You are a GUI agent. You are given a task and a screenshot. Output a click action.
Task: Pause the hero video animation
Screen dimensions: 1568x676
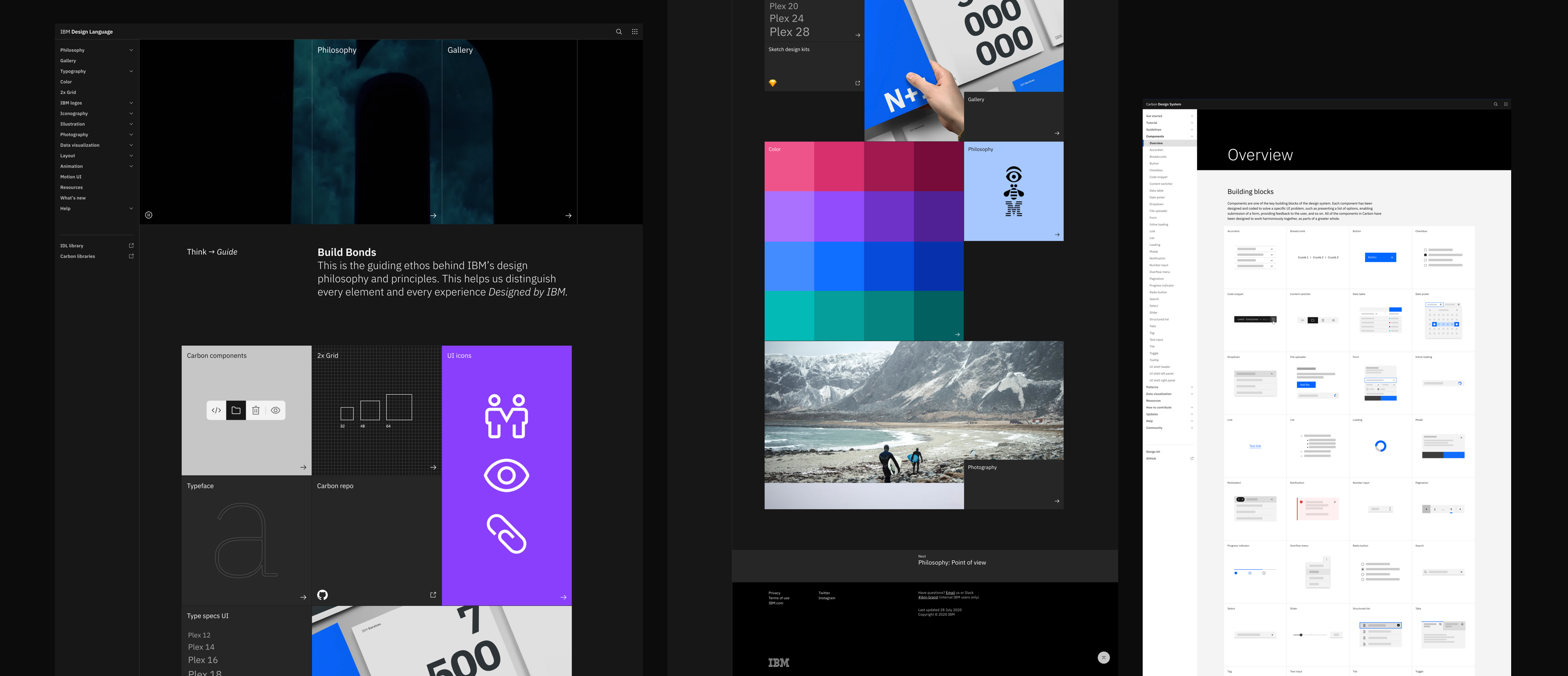pyautogui.click(x=148, y=215)
